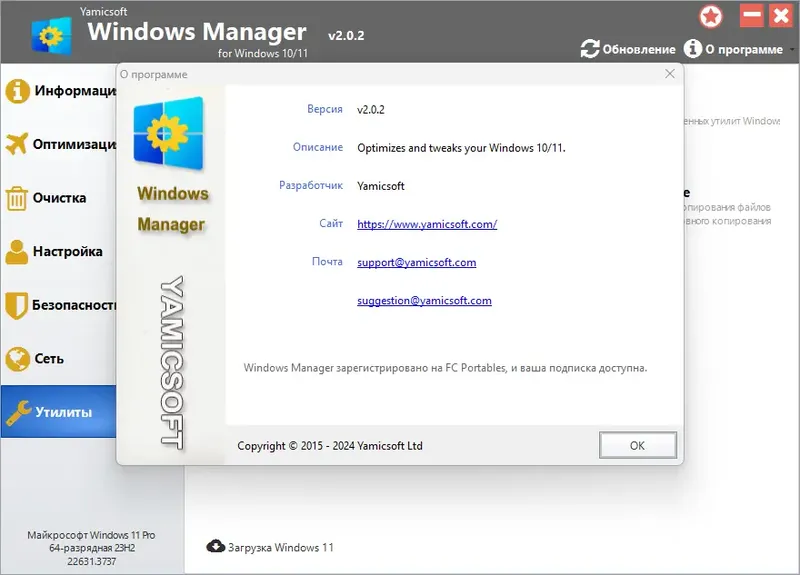This screenshot has width=800, height=575.
Task: Open the Очистка menu item
Action: [59, 198]
